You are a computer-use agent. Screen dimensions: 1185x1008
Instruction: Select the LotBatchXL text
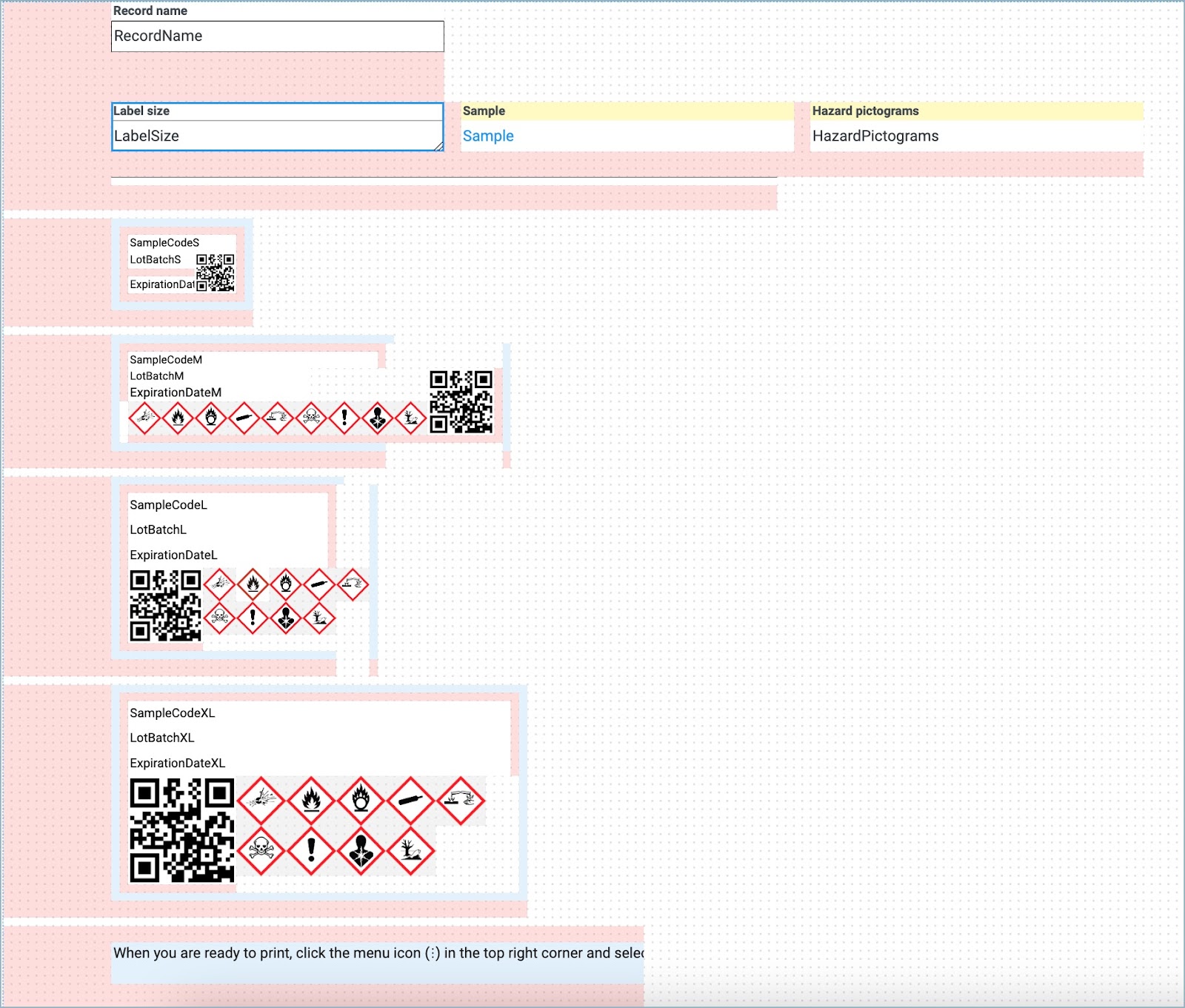162,738
